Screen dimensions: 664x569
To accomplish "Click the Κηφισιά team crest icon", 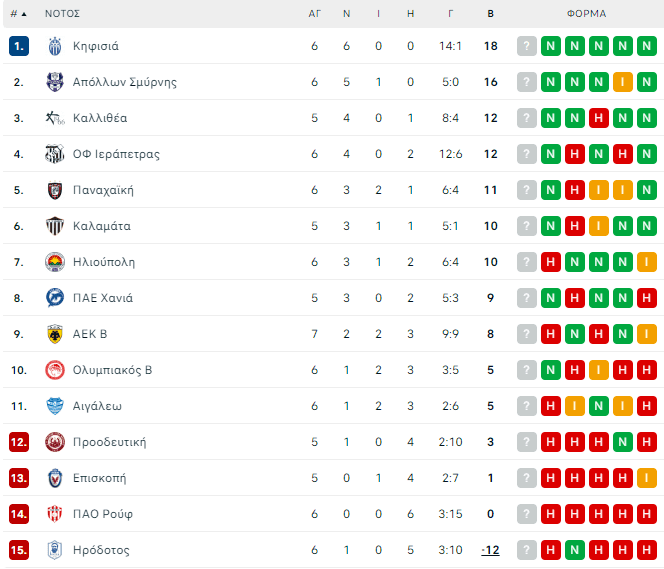I will tap(55, 46).
